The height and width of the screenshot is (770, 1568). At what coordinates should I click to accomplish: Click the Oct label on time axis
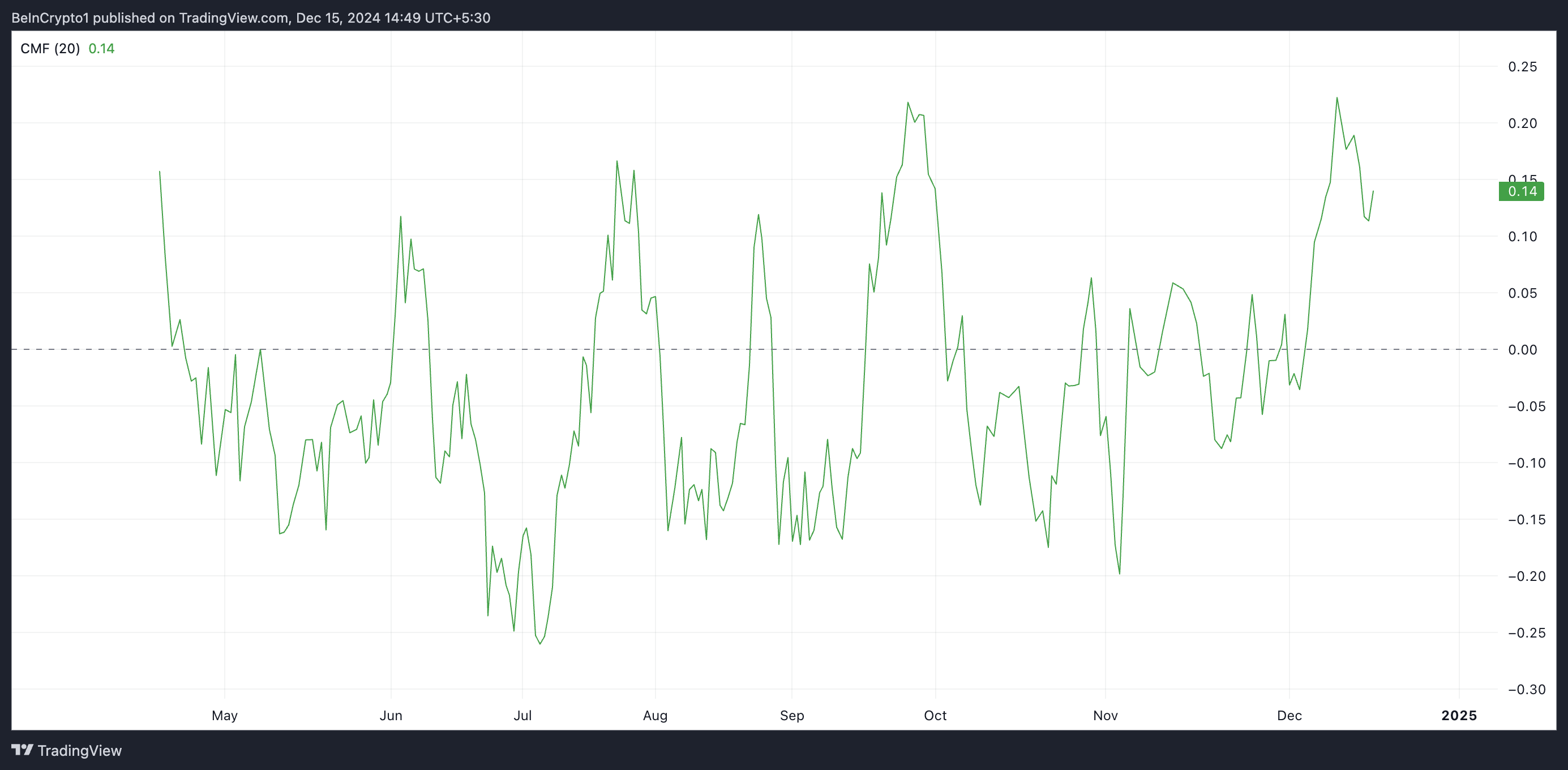coord(935,715)
